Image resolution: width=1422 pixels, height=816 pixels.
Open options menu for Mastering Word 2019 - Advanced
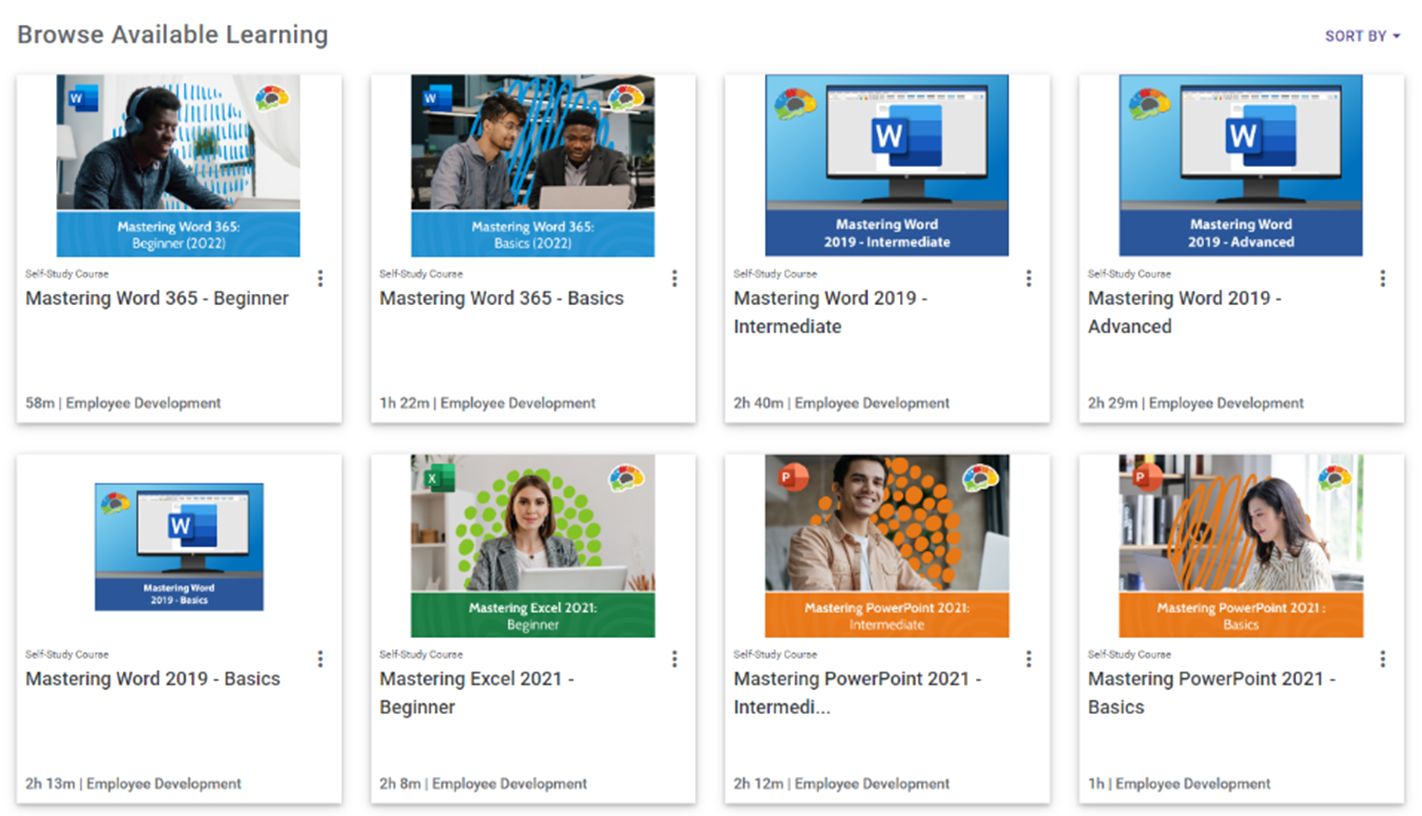[x=1382, y=278]
